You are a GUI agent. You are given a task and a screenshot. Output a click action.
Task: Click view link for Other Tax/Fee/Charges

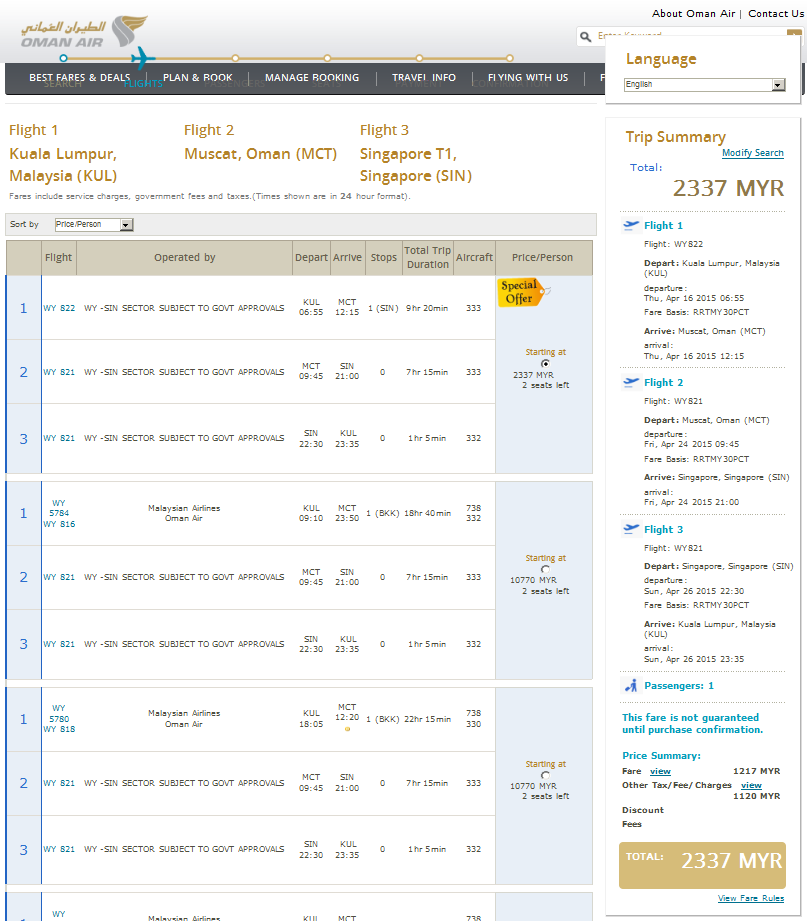click(751, 785)
